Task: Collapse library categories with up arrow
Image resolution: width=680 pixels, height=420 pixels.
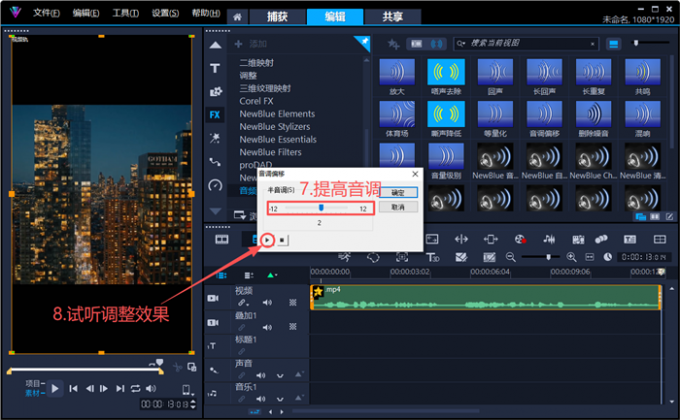Action: coord(215,45)
